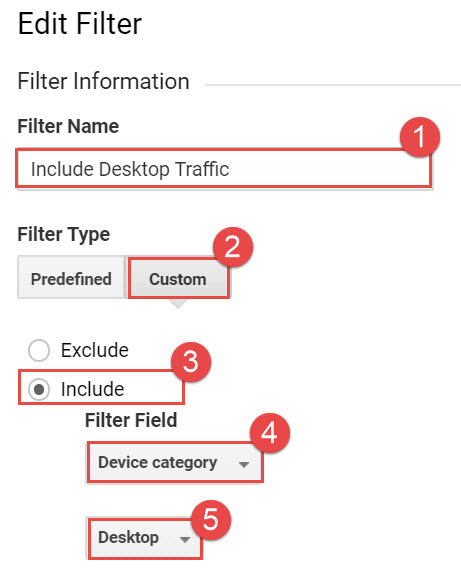Viewport: 461px width, 576px height.
Task: Select the Exclude radio button
Action: point(39,350)
